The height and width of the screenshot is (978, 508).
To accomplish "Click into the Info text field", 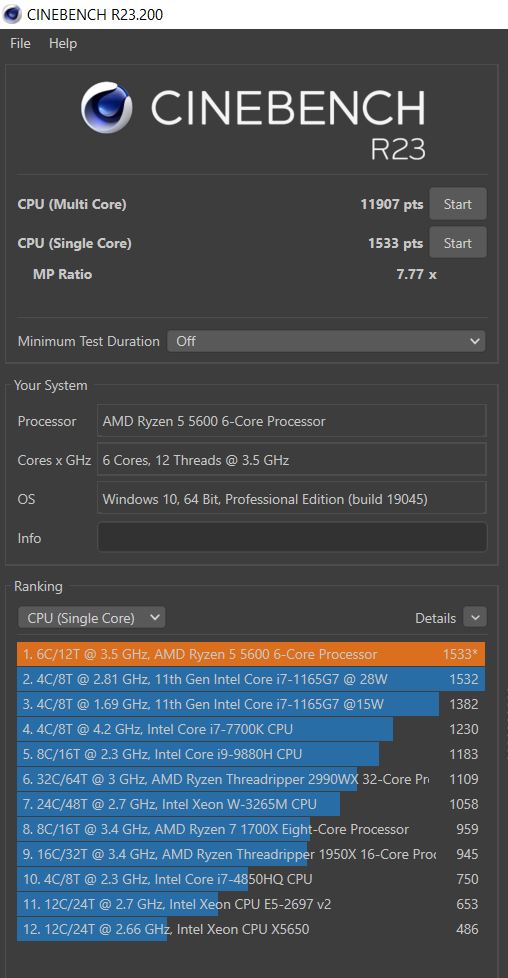I will pyautogui.click(x=291, y=538).
